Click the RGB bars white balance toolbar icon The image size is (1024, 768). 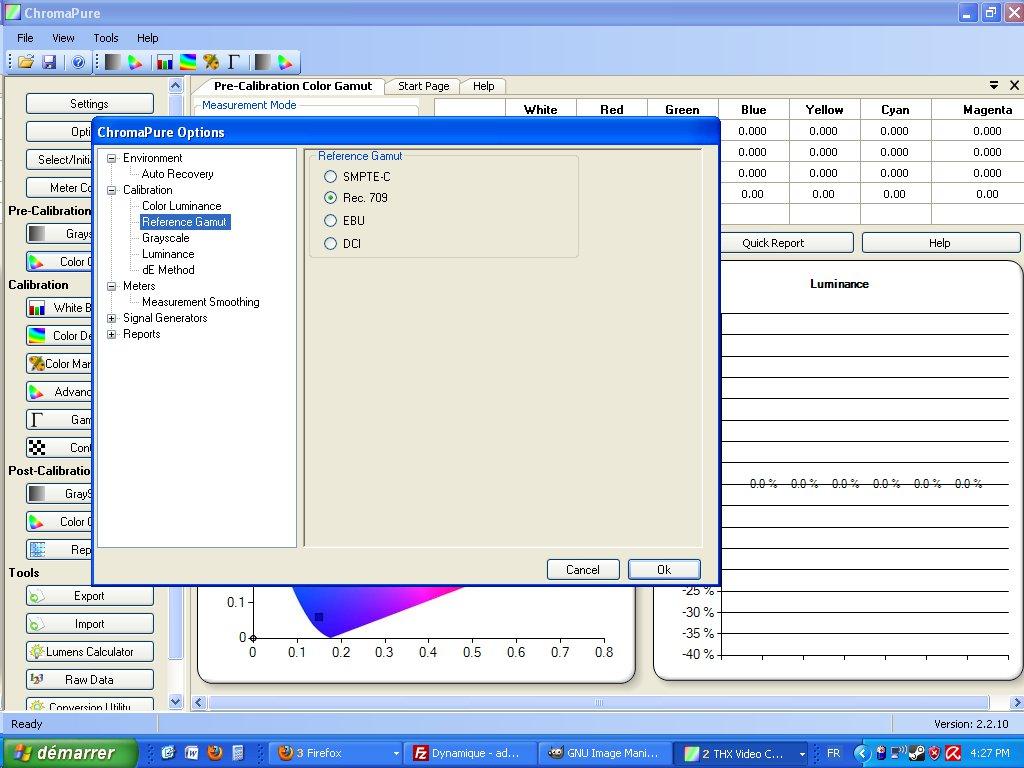(165, 62)
